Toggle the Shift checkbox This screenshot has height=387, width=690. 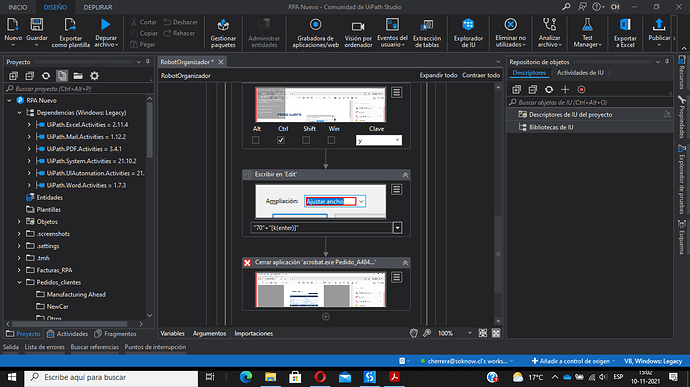tap(306, 140)
